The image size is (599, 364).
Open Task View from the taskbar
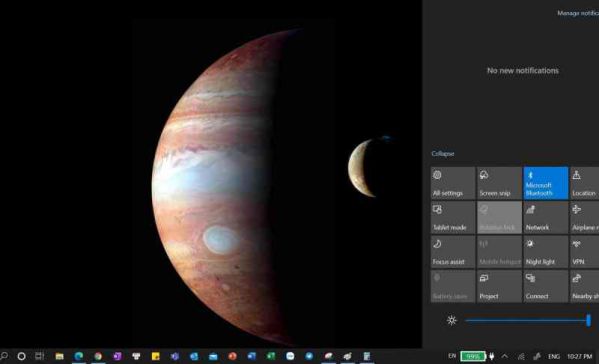[x=40, y=356]
